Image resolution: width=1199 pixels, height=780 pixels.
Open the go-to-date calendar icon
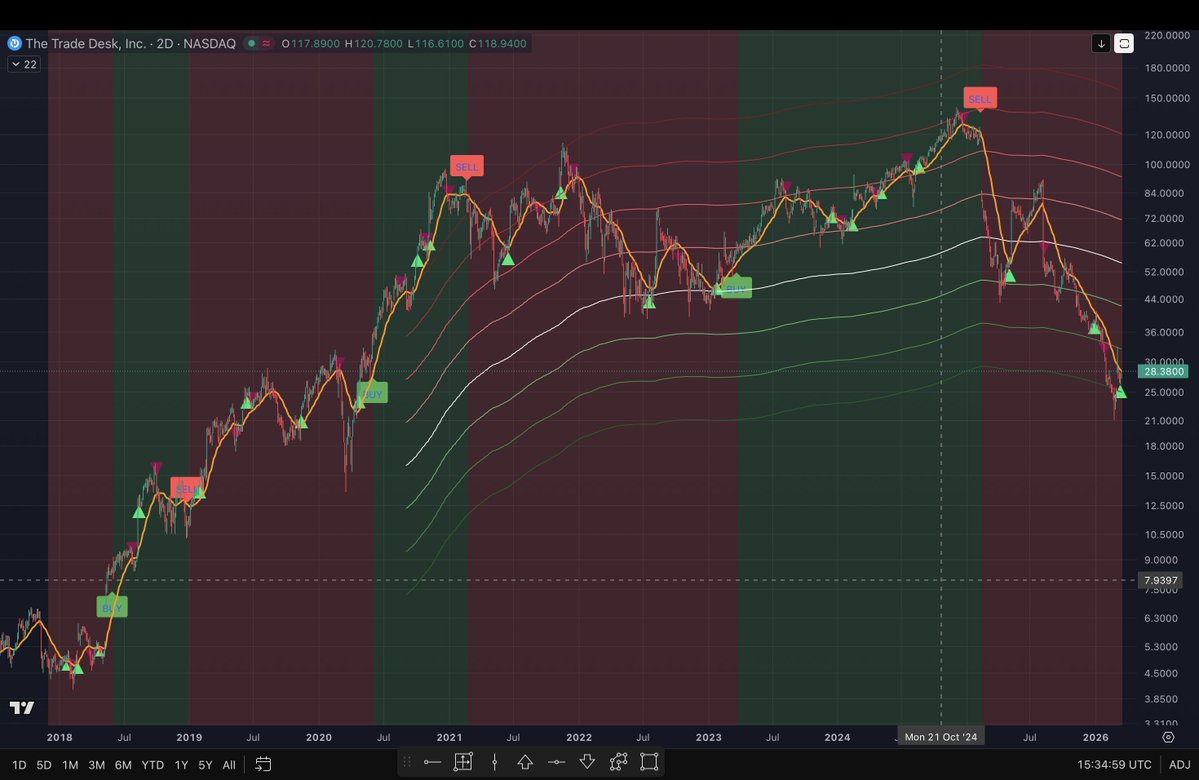263,764
